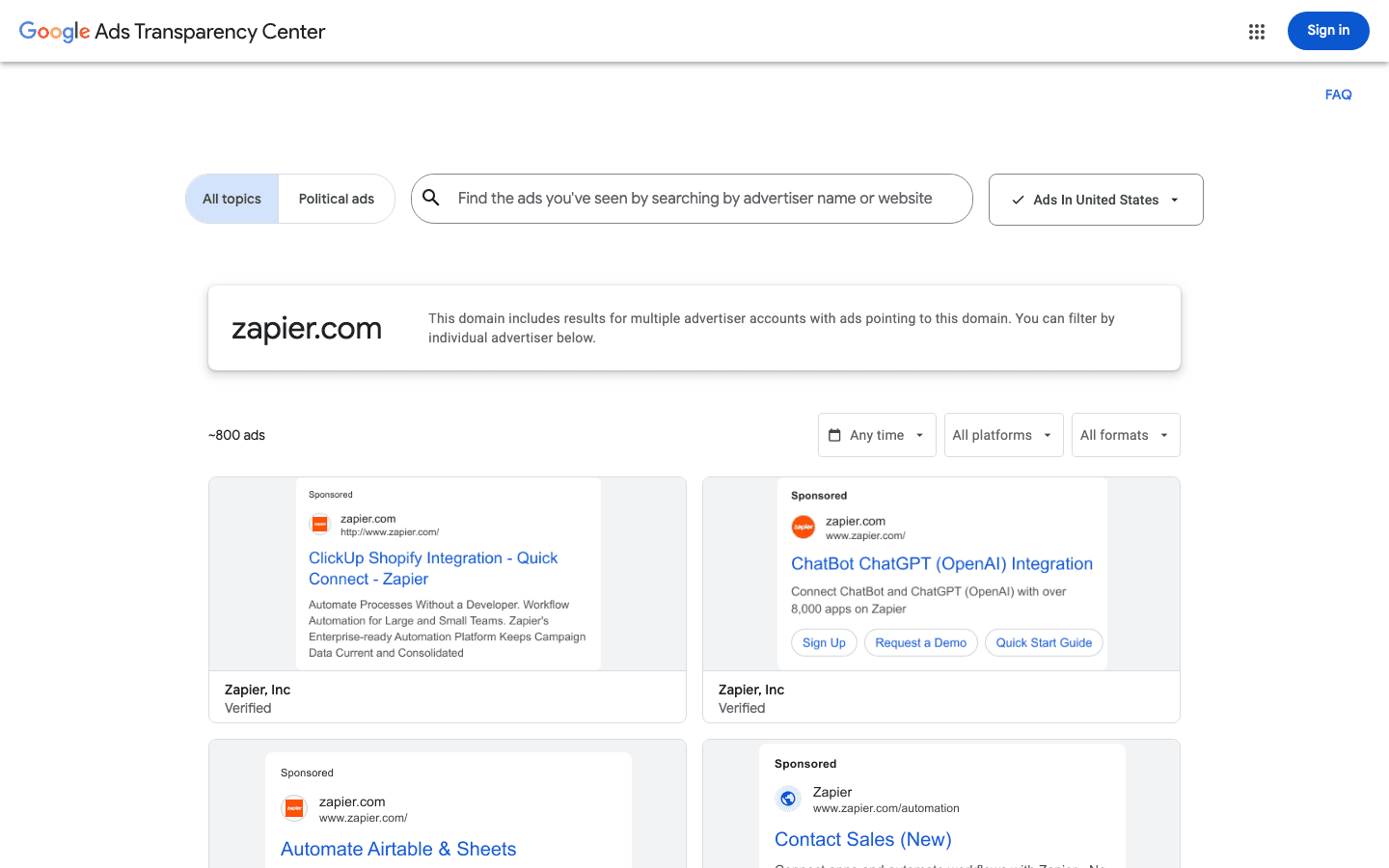1389x868 pixels.
Task: Click Zapier, Inc under ClickUp Shopify ad
Action: tap(258, 690)
